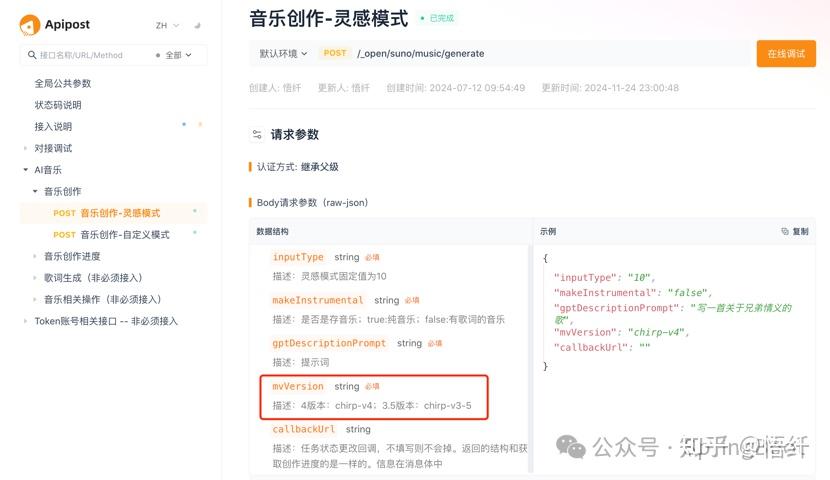830x480 pixels.
Task: Click the inputType parameter name
Action: tap(298, 257)
